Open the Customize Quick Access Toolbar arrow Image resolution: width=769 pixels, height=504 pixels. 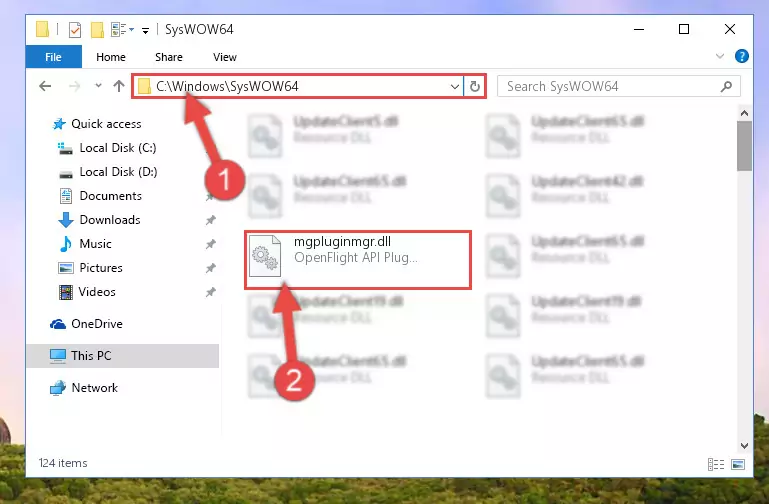point(145,31)
